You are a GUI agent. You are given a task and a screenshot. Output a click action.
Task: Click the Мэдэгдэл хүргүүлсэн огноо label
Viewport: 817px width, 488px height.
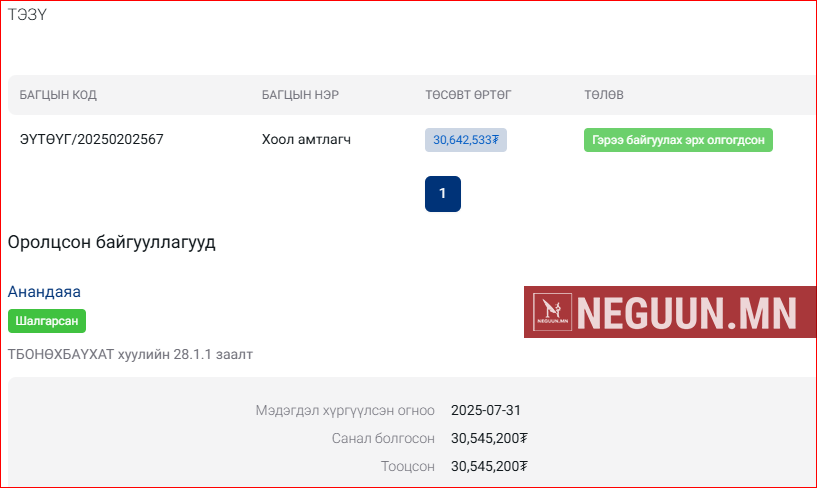pyautogui.click(x=345, y=410)
